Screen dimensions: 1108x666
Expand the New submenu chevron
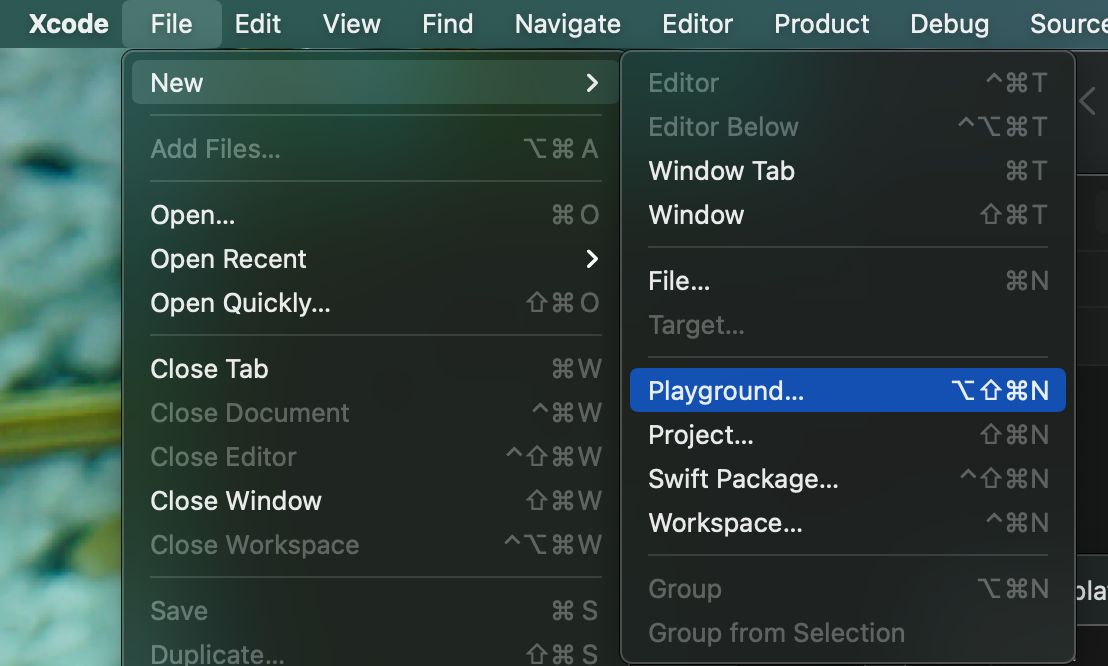[592, 83]
